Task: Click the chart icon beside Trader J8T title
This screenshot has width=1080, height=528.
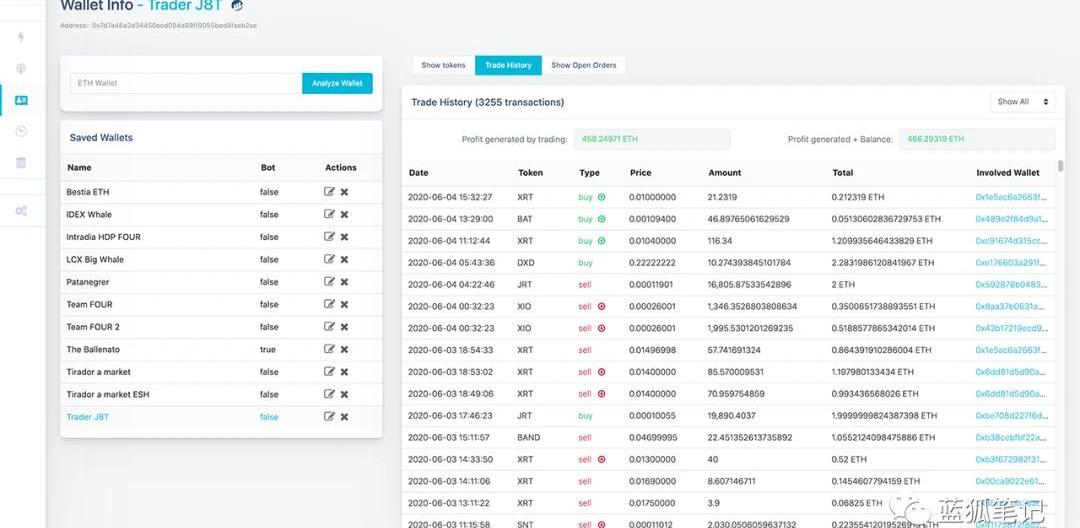Action: 237,5
